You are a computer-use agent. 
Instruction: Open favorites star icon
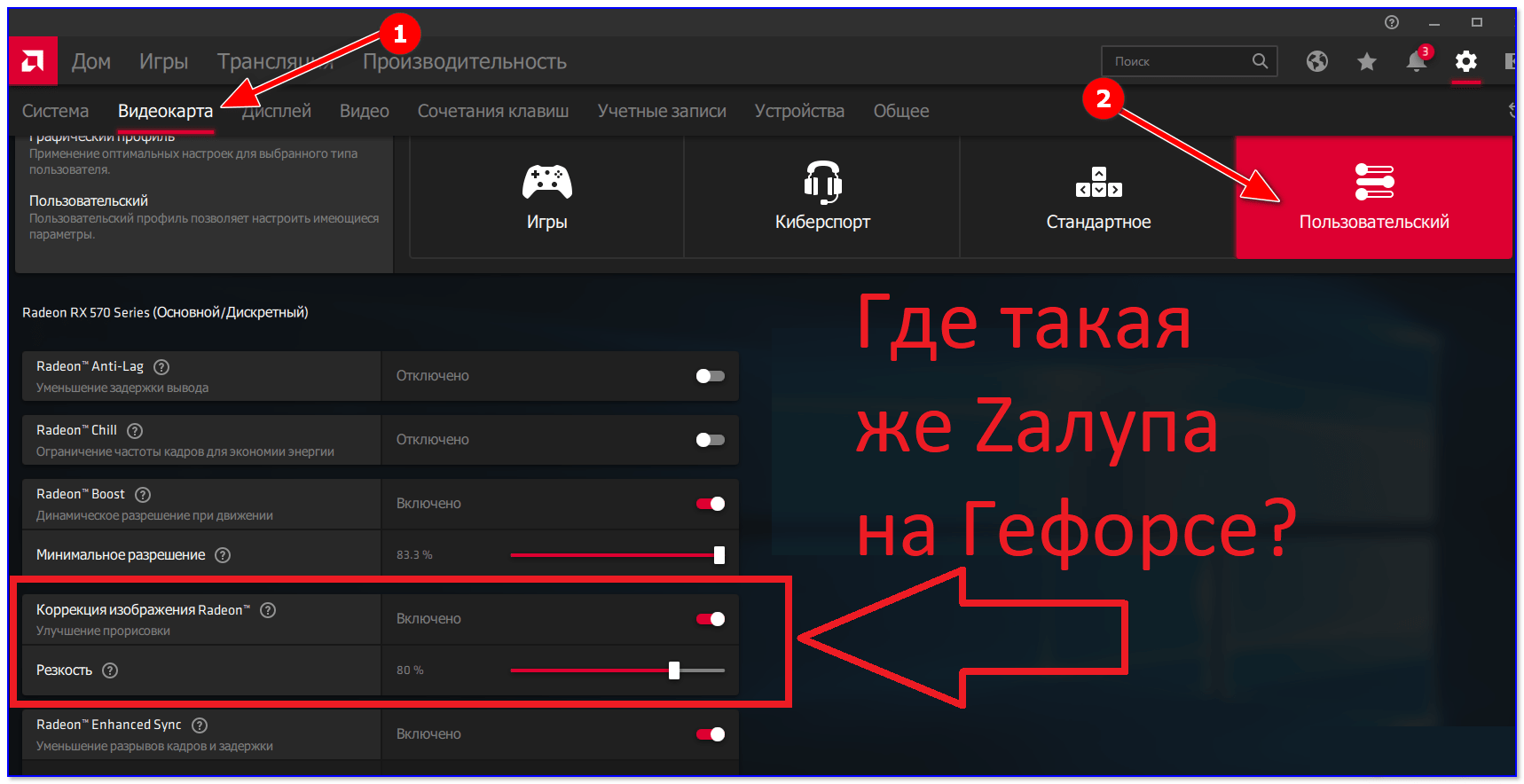[x=1367, y=61]
